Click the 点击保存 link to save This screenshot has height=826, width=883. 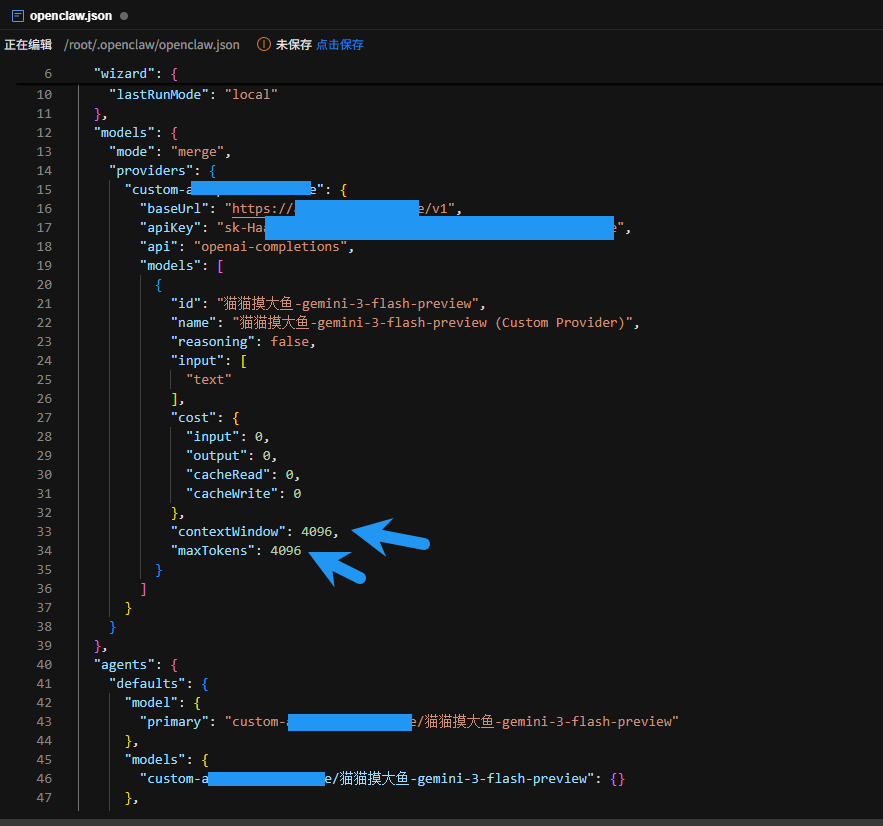click(x=340, y=44)
